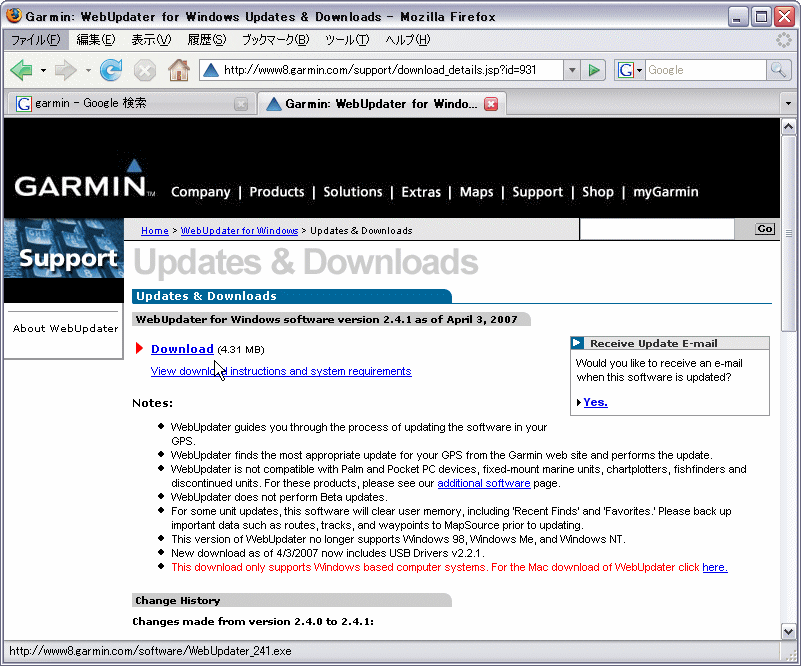The image size is (801, 666).
Task: Open the ファイル(F) menu
Action: (x=35, y=40)
